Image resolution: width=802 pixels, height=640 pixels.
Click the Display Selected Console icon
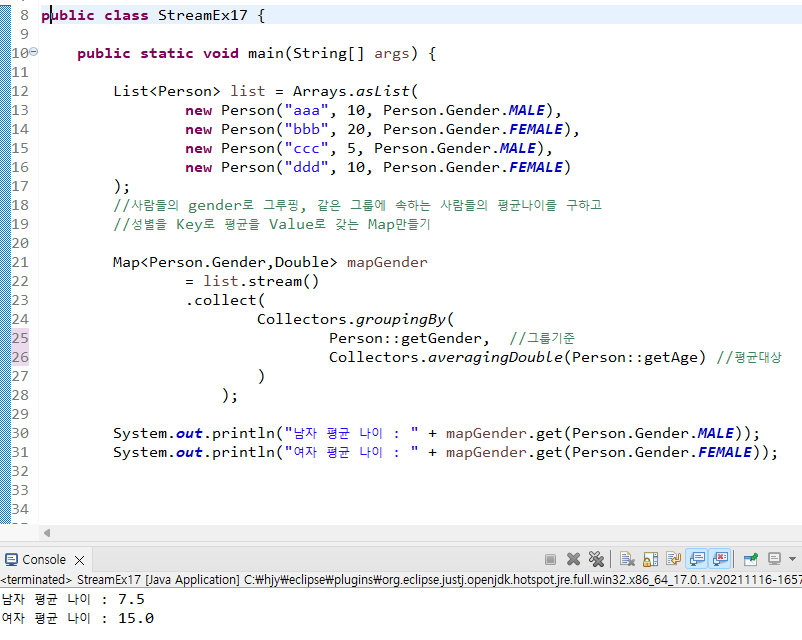click(x=774, y=559)
